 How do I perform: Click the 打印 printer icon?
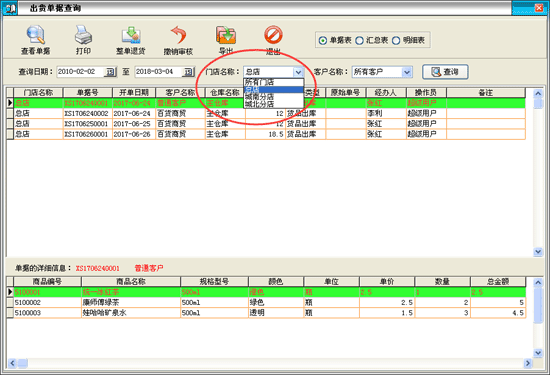coord(83,35)
